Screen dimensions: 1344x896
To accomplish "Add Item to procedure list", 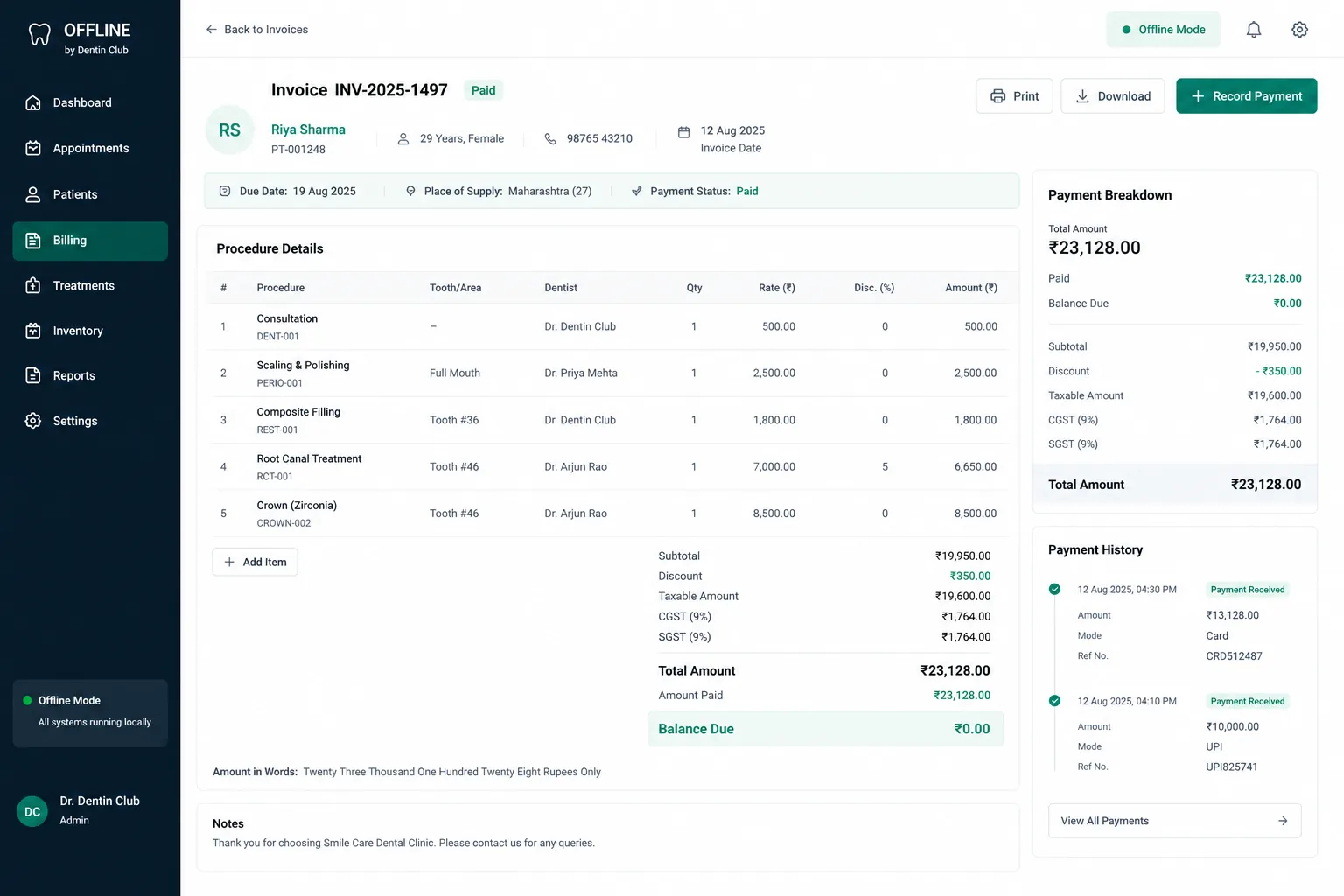I will 255,562.
